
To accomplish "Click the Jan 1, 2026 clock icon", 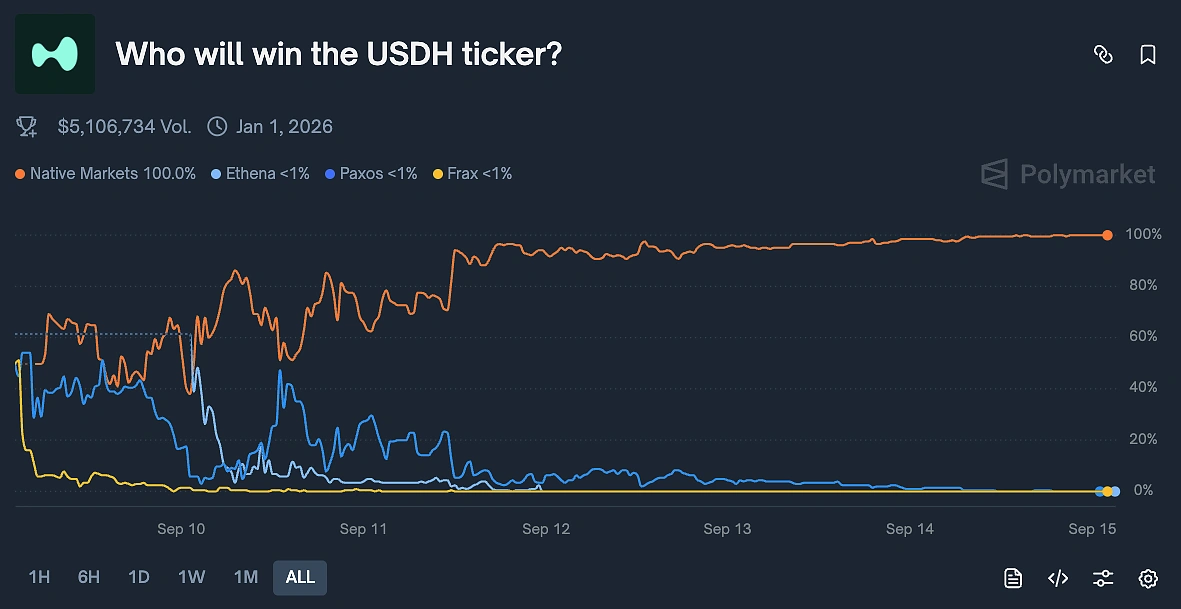I will pos(216,126).
